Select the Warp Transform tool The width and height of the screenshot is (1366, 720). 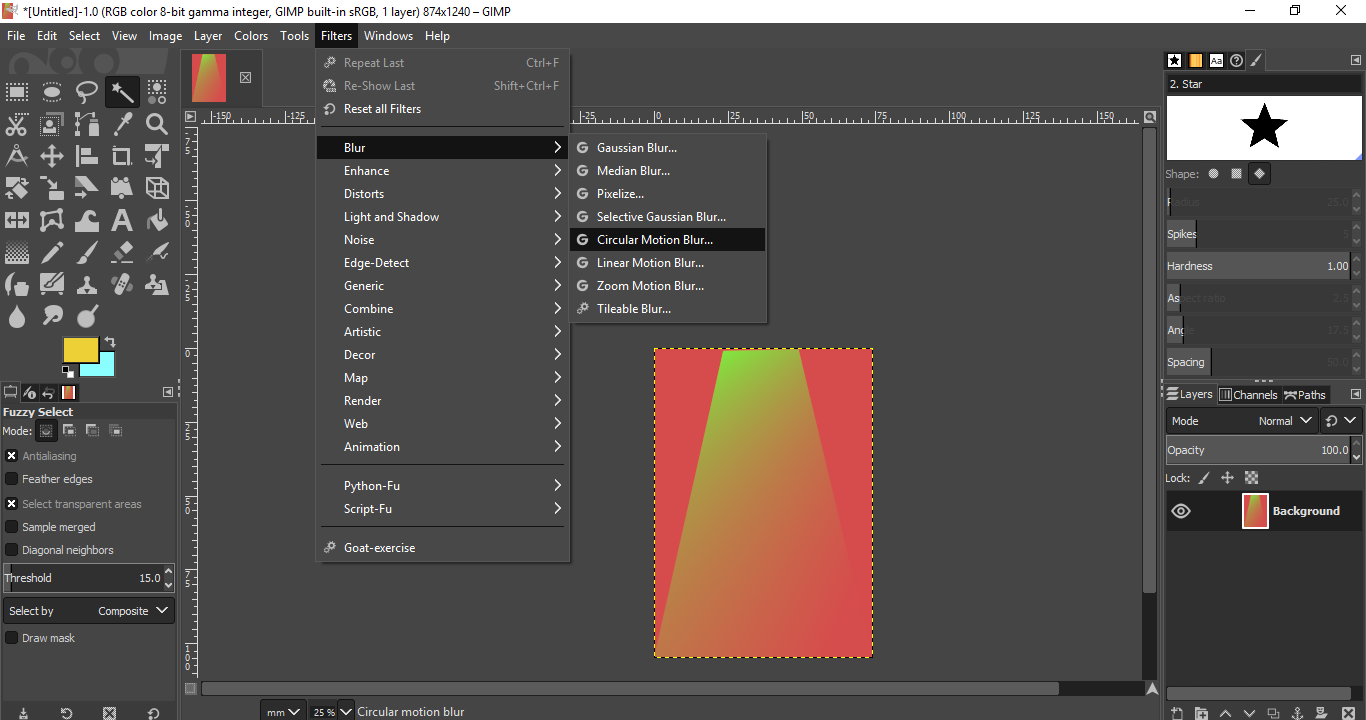[x=87, y=220]
